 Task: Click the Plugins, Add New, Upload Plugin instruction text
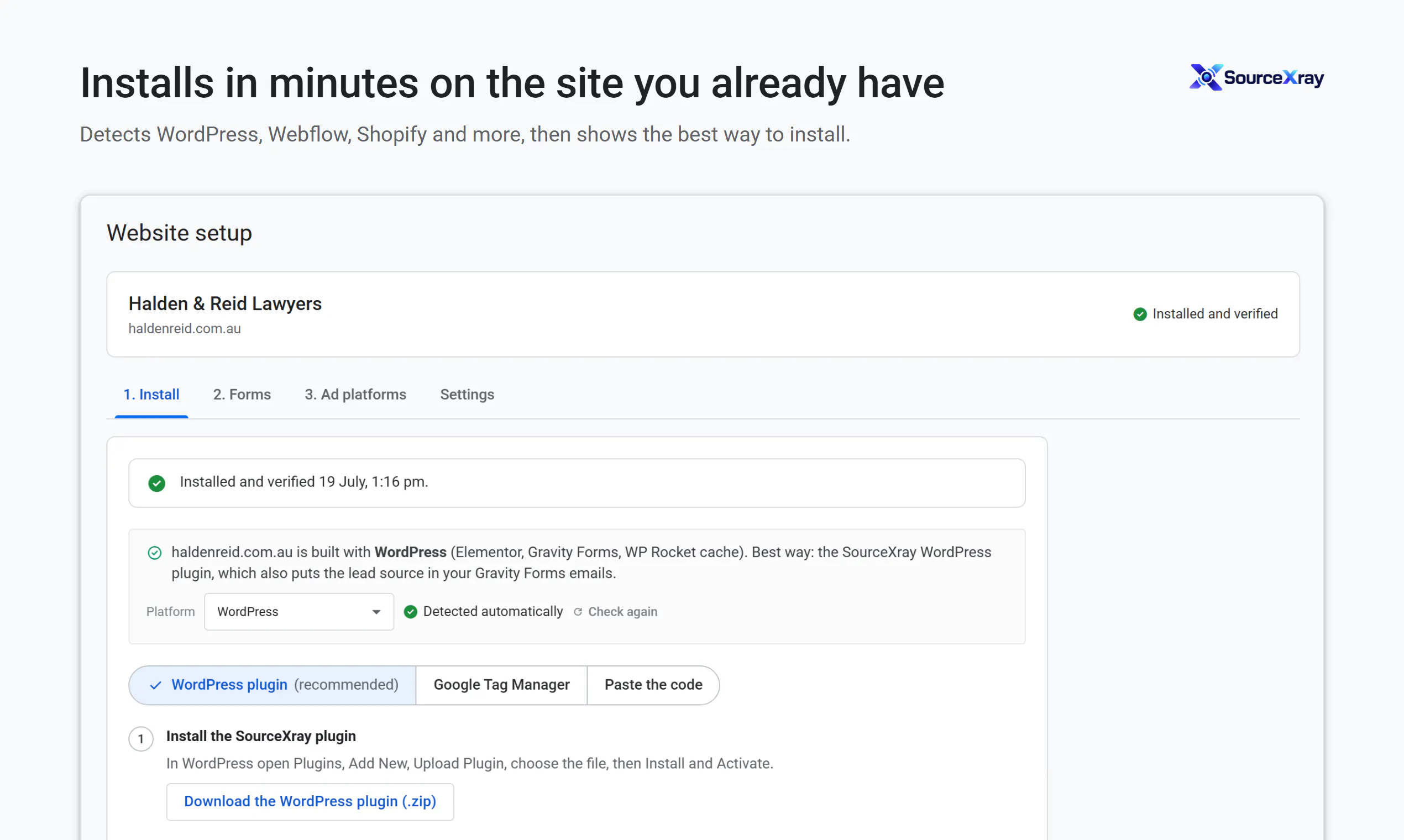click(x=470, y=763)
